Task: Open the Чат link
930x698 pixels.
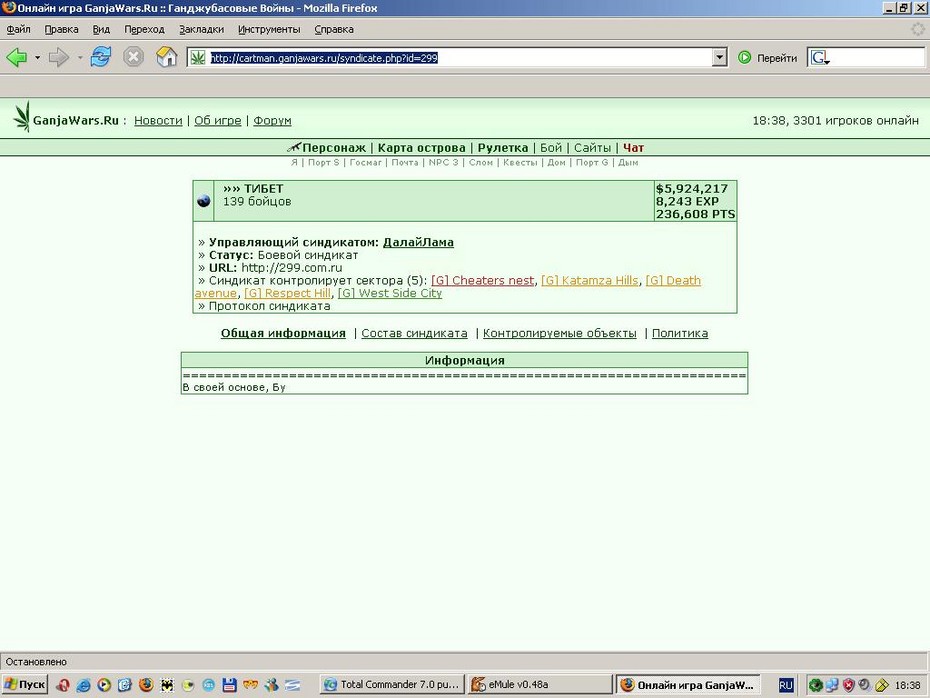Action: 633,148
